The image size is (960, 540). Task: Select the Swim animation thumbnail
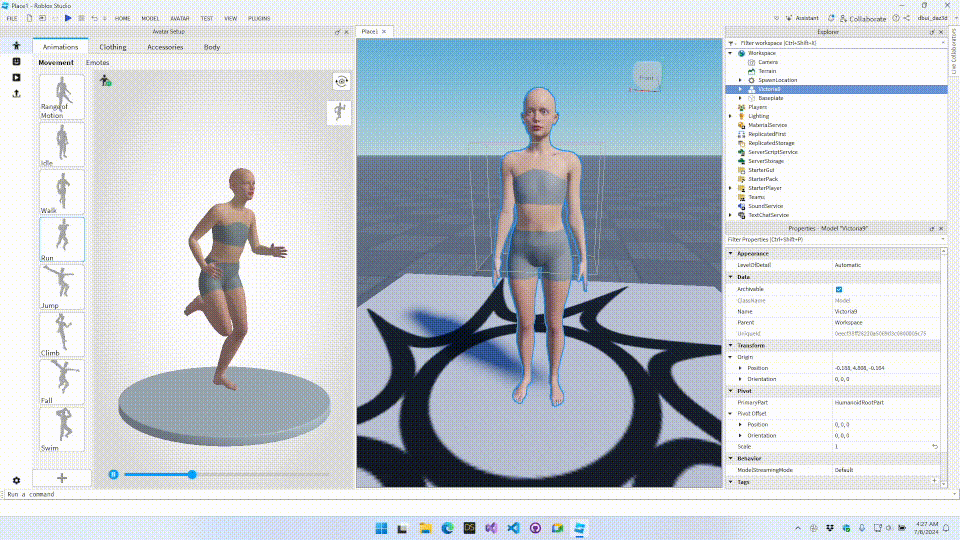(62, 430)
